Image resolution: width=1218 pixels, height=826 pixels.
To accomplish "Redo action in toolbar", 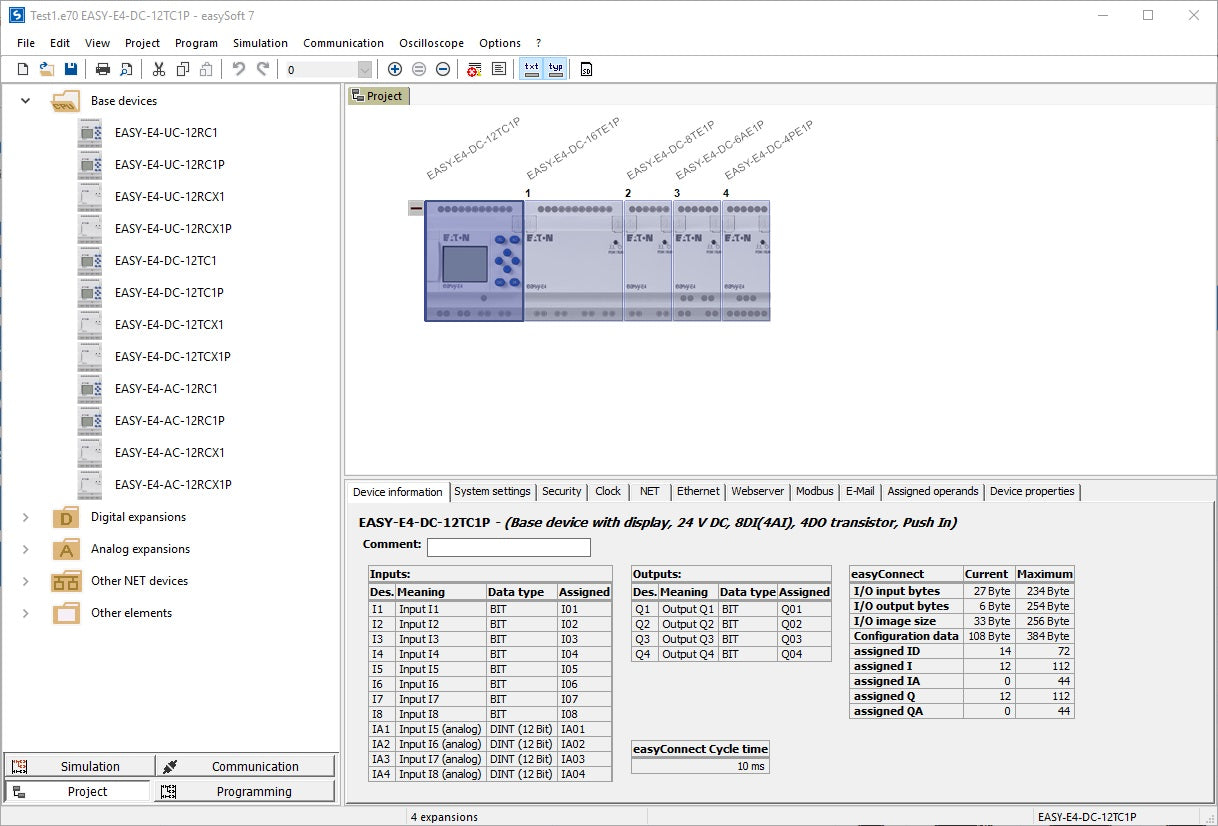I will (x=263, y=69).
